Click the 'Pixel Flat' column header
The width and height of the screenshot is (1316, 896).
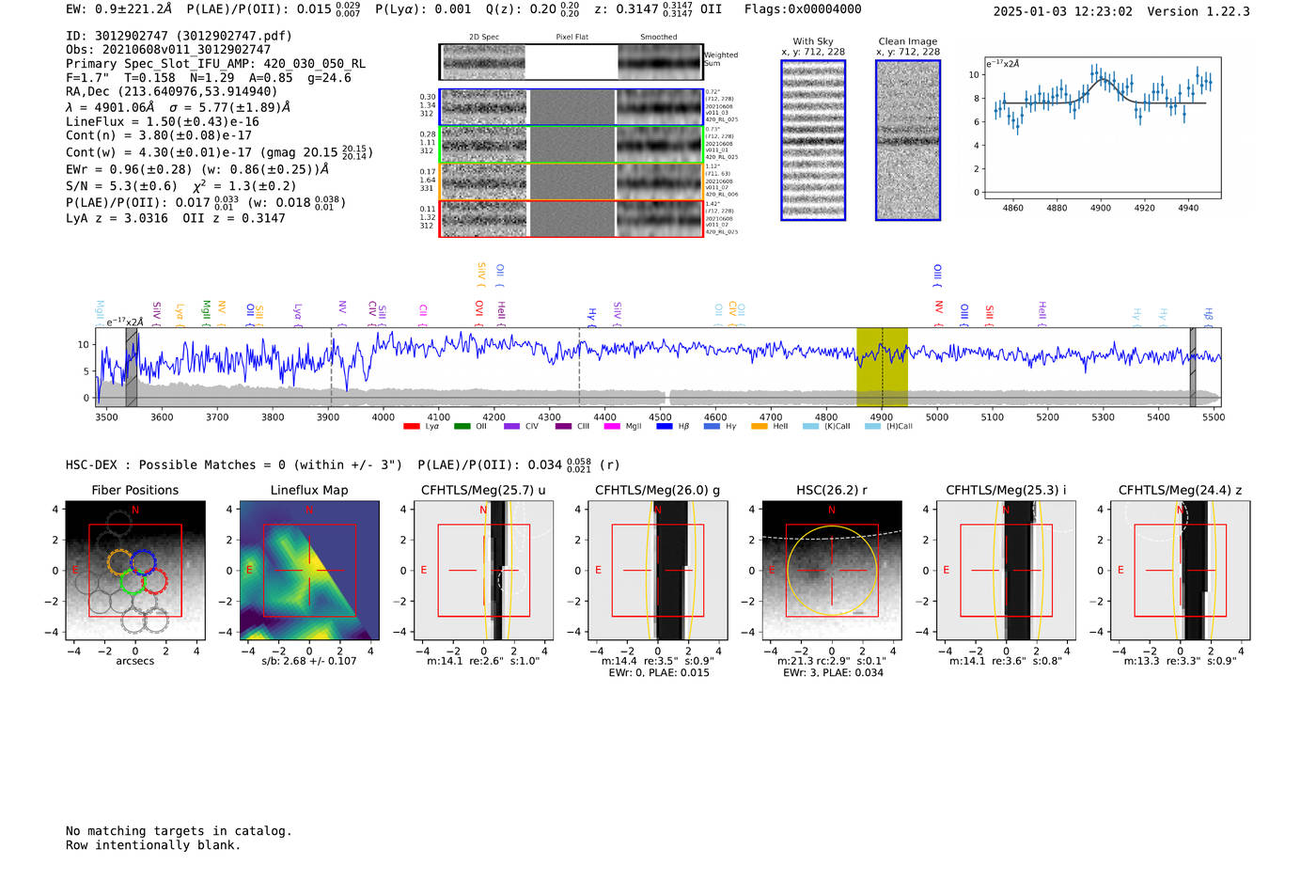pyautogui.click(x=572, y=38)
